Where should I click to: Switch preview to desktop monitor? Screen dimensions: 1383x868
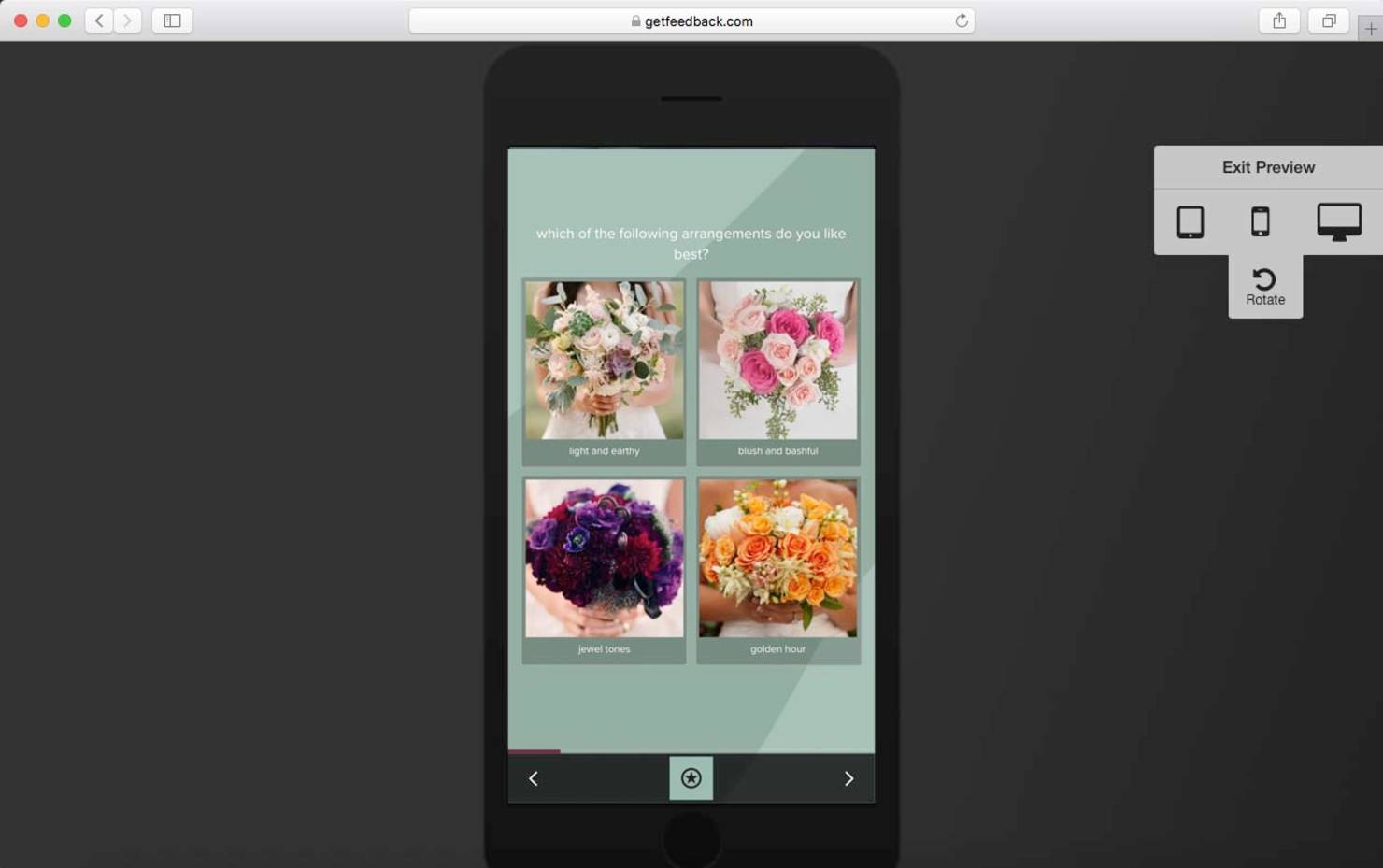pyautogui.click(x=1339, y=222)
